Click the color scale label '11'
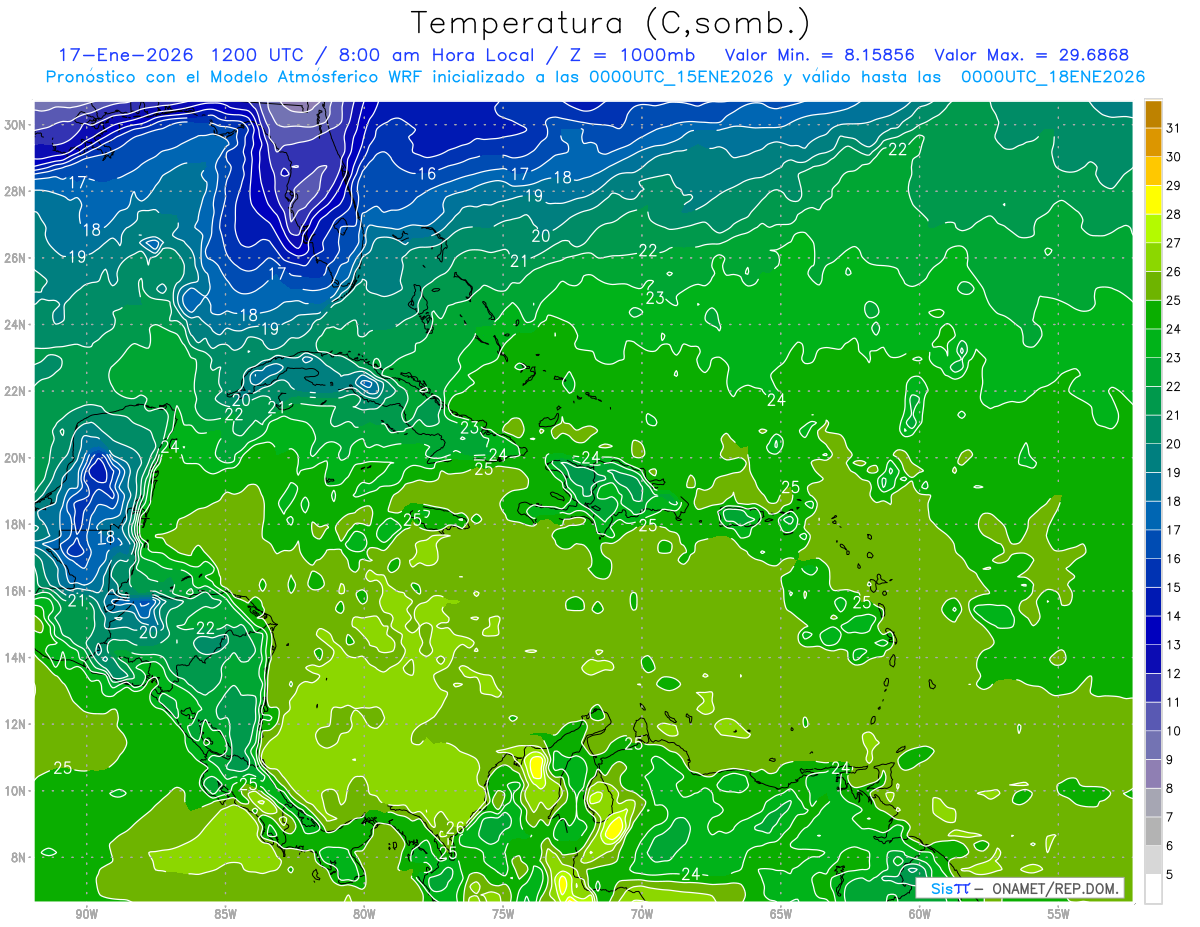 tap(1174, 702)
